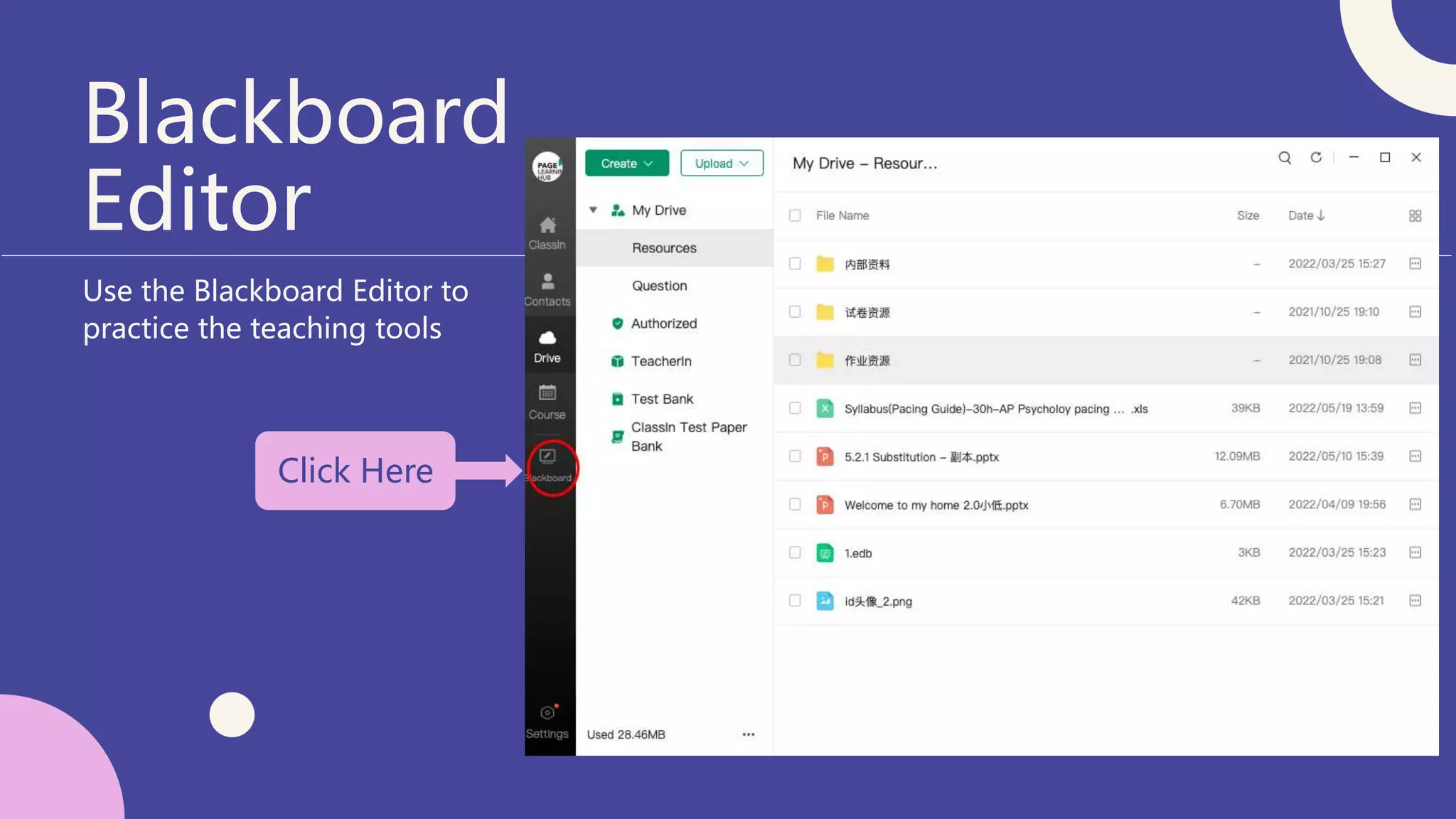The height and width of the screenshot is (819, 1456).
Task: Open the Test Bank section
Action: [x=661, y=399]
